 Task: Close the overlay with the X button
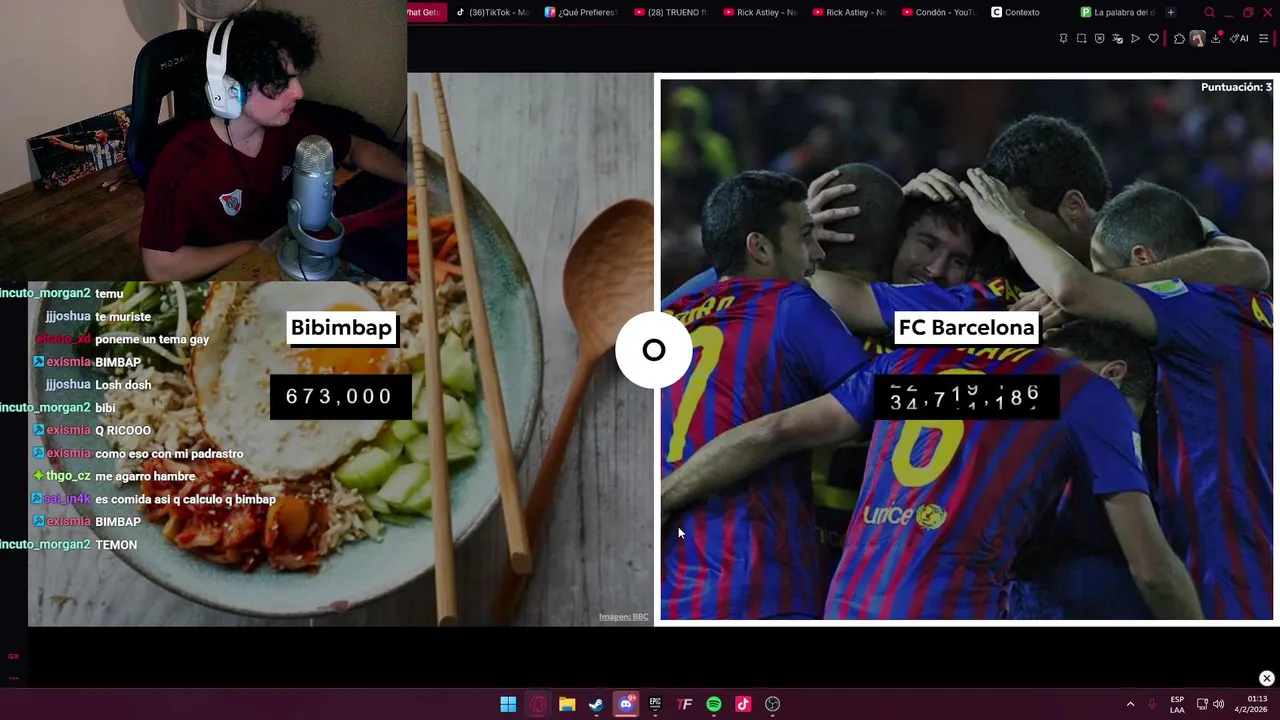pyautogui.click(x=1266, y=678)
